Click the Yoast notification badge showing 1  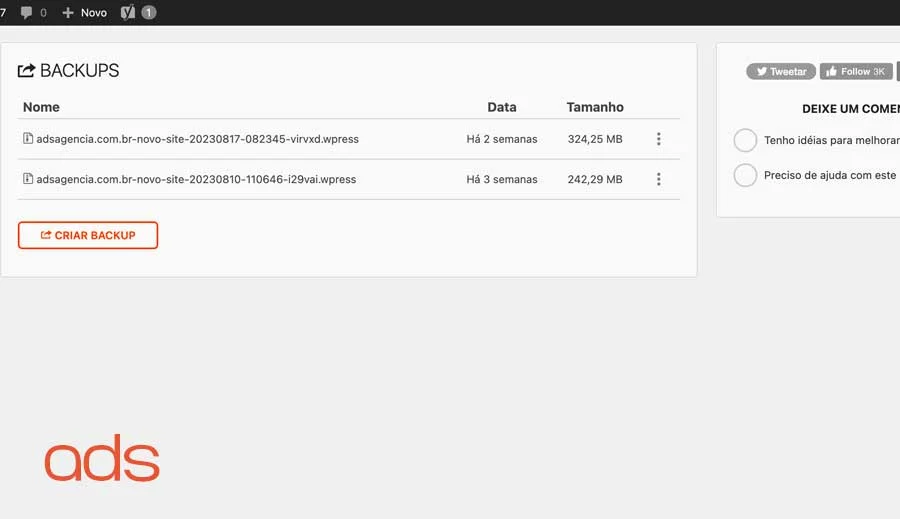[149, 13]
